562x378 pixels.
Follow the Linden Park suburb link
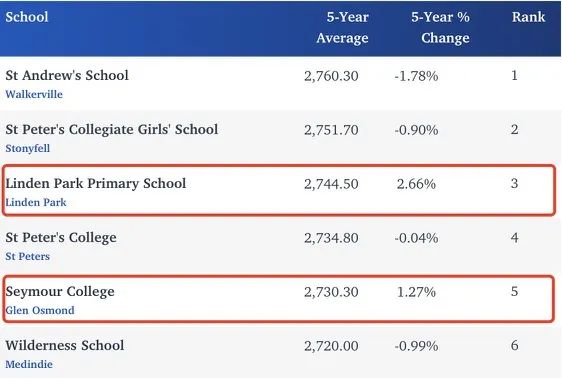[x=36, y=202]
